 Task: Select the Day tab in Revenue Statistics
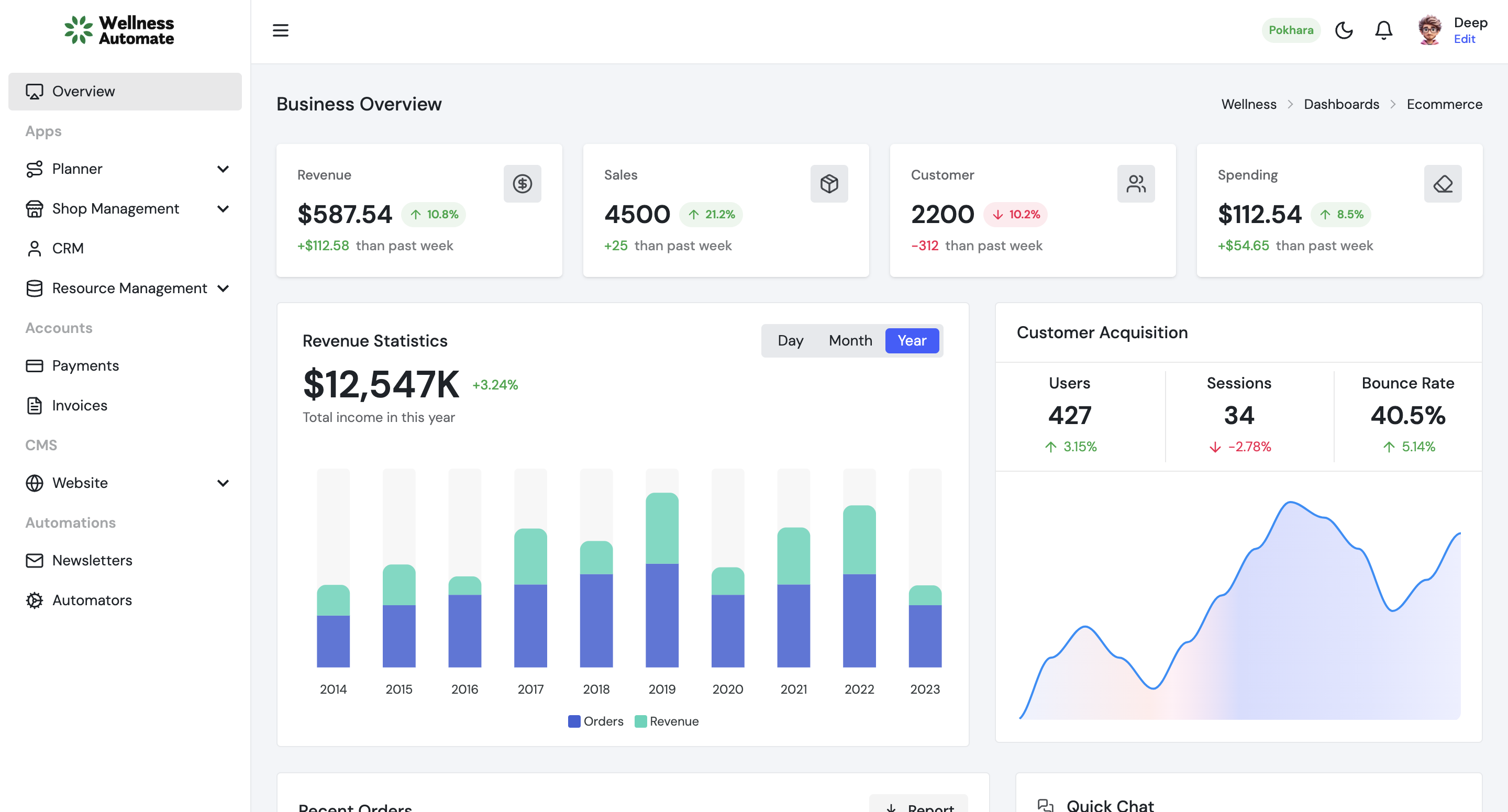coord(790,340)
